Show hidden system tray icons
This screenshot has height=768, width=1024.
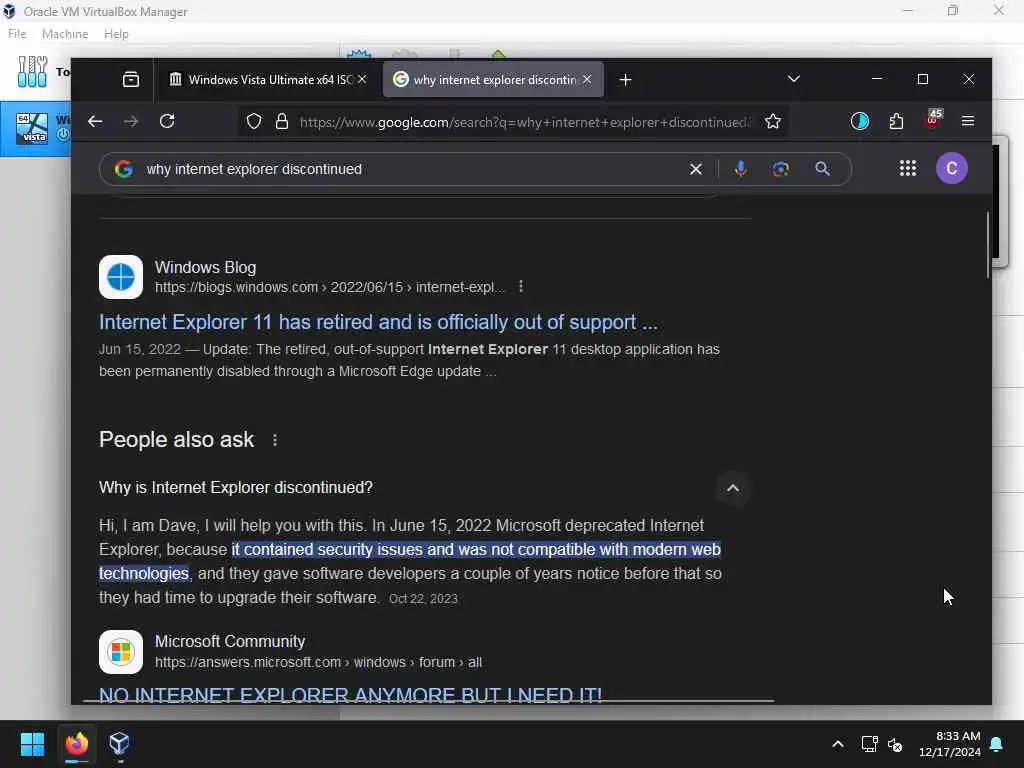tap(838, 744)
